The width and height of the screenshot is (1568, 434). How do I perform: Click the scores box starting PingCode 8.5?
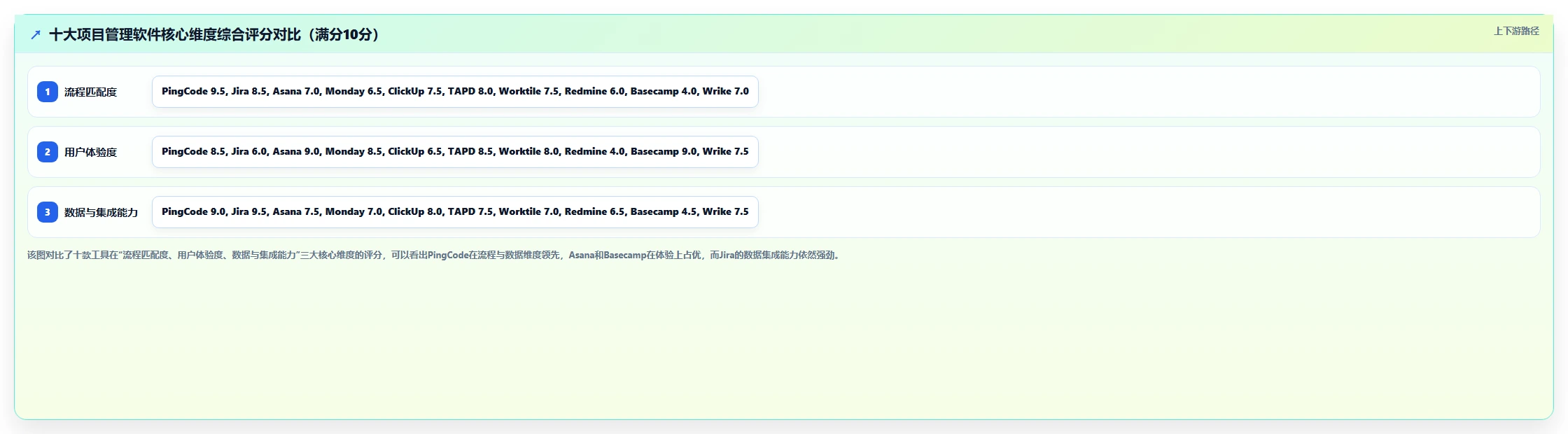coord(455,152)
